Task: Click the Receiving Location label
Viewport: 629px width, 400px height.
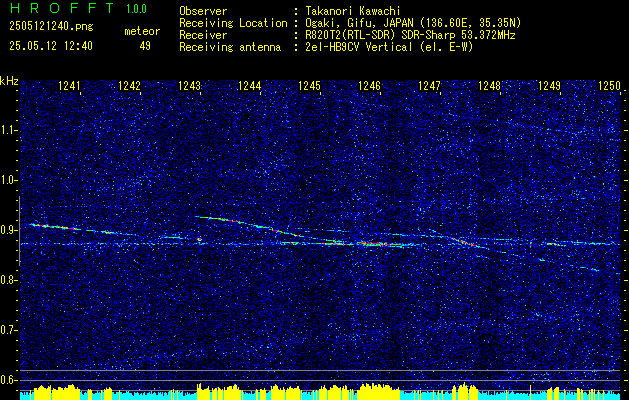Action: click(233, 23)
